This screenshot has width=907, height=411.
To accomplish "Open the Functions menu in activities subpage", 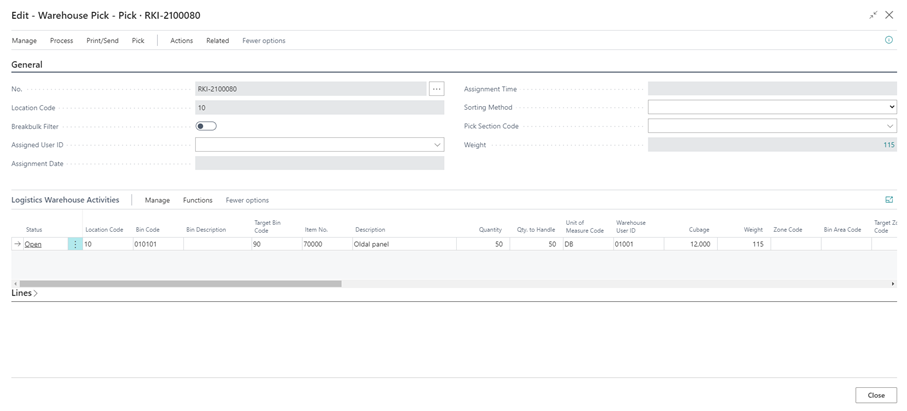I will pyautogui.click(x=197, y=200).
